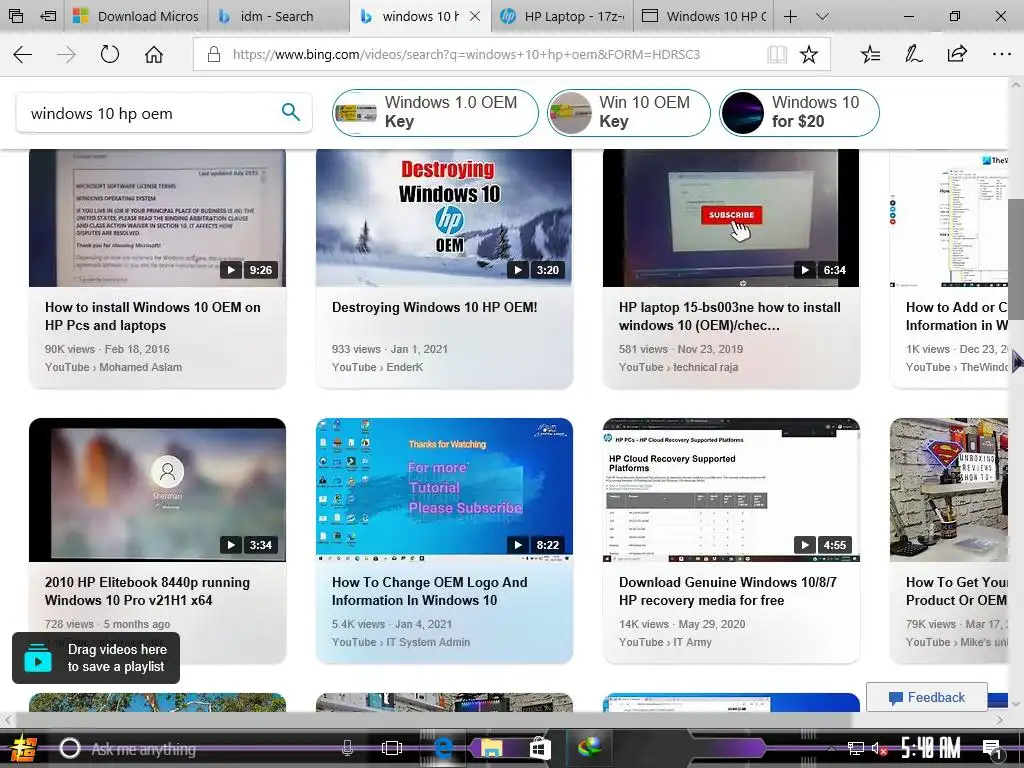1024x768 pixels.
Task: Open How To Get Your Product video title
Action: point(956,591)
